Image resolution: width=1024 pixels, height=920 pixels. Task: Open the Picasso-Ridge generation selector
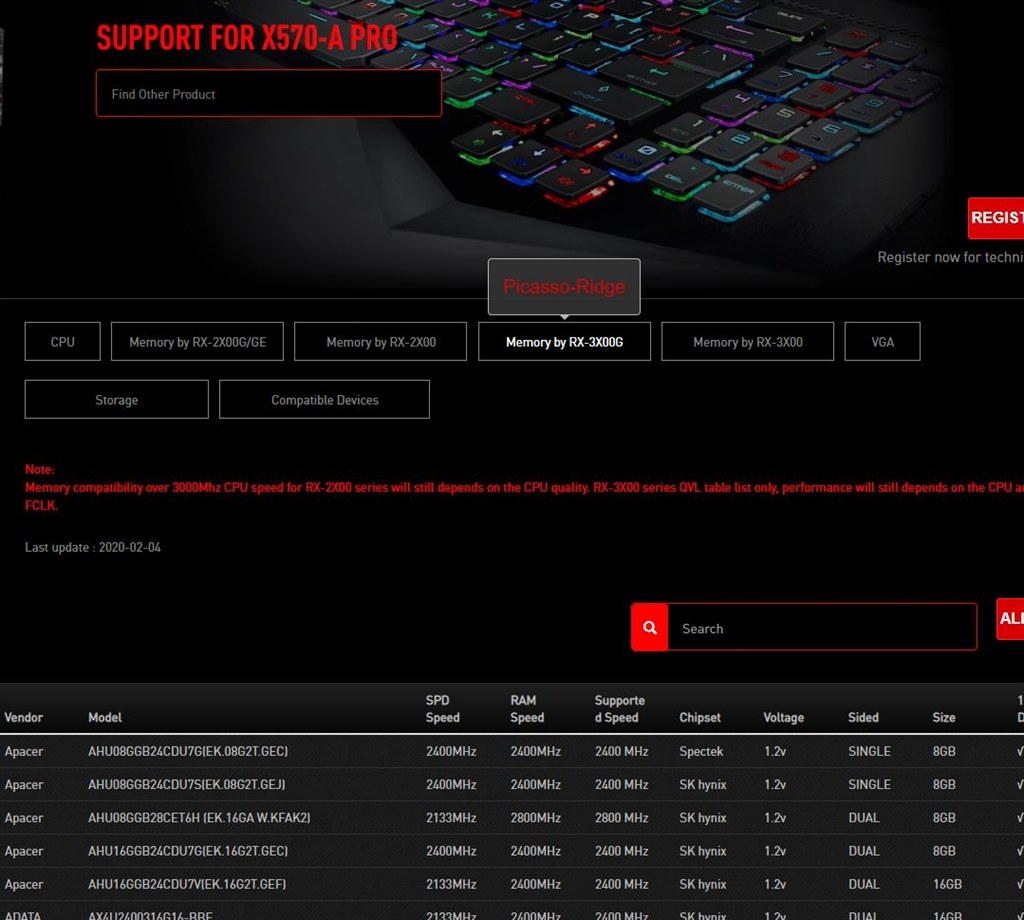[x=563, y=286]
